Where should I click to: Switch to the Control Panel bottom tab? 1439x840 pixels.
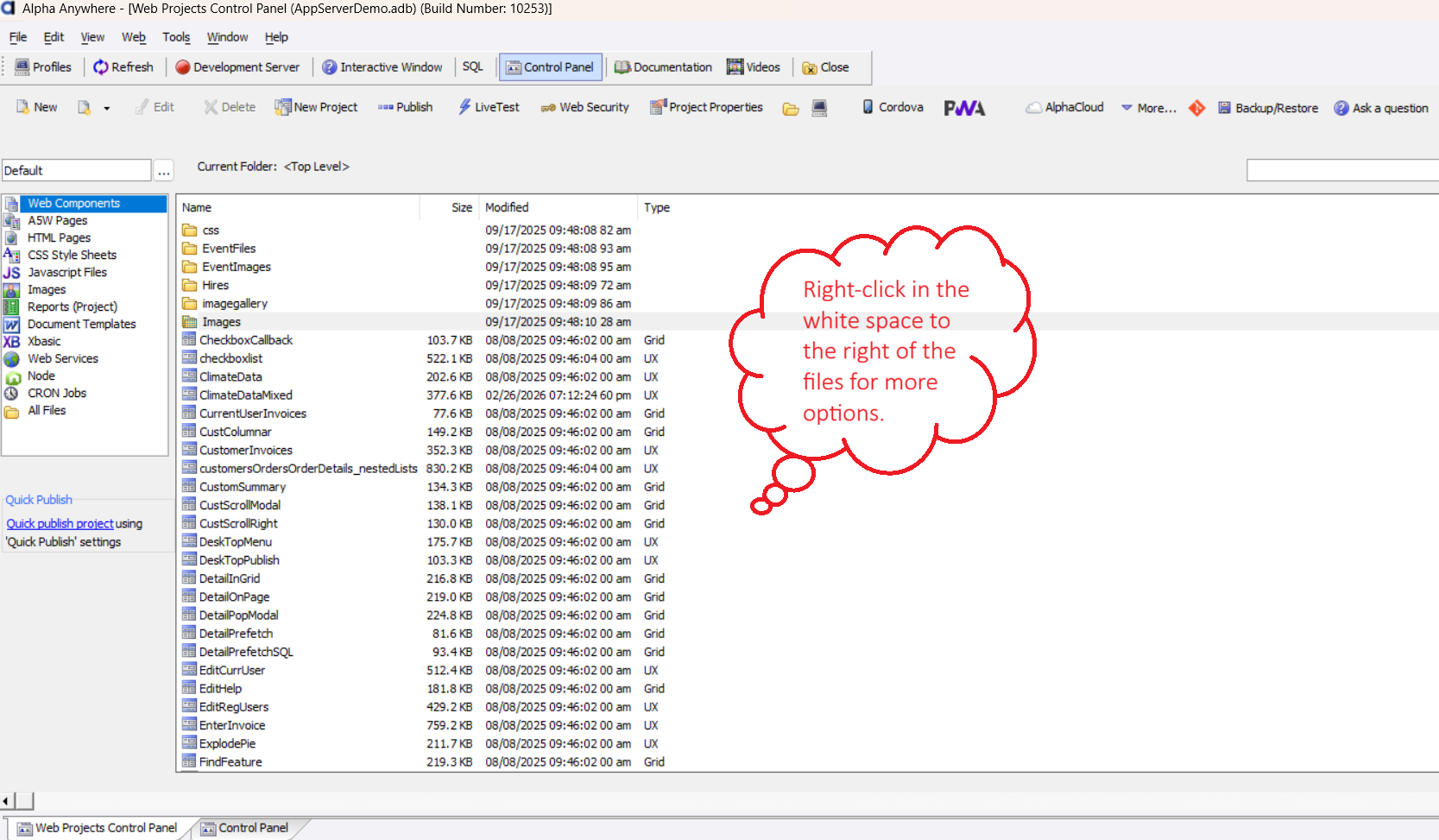pyautogui.click(x=244, y=828)
